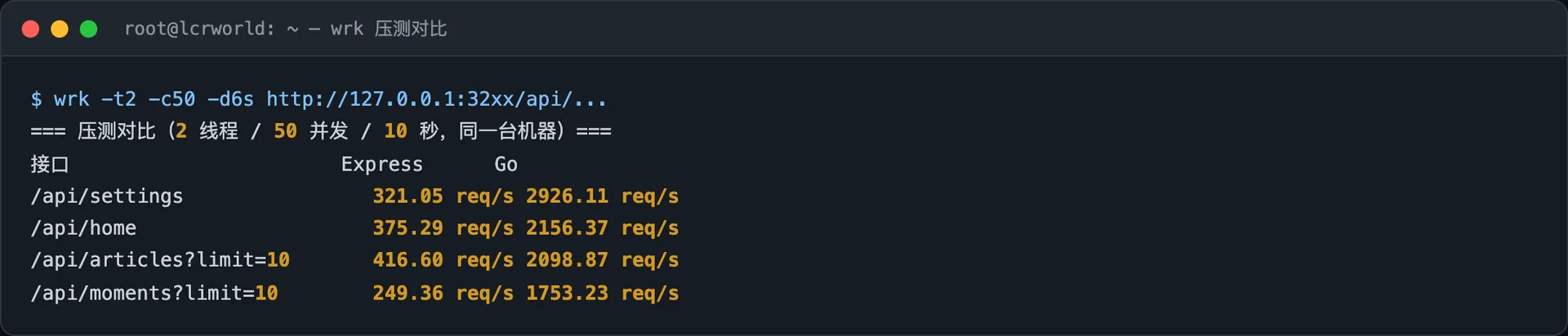Select the Express column header
The image size is (1568, 336).
pos(382,164)
